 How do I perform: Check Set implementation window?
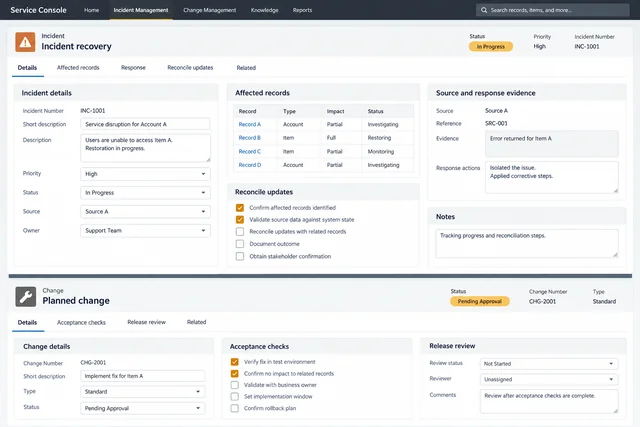click(235, 396)
